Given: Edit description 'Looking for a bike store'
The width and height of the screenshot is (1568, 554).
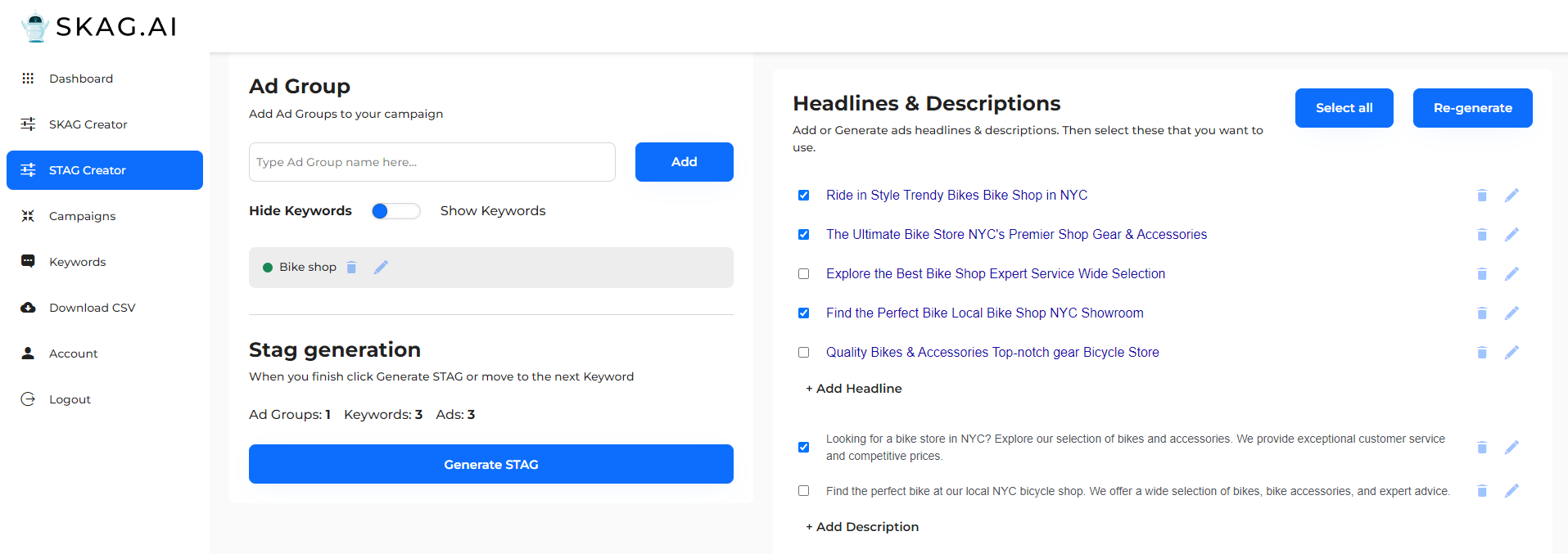Looking at the screenshot, I should point(1512,447).
